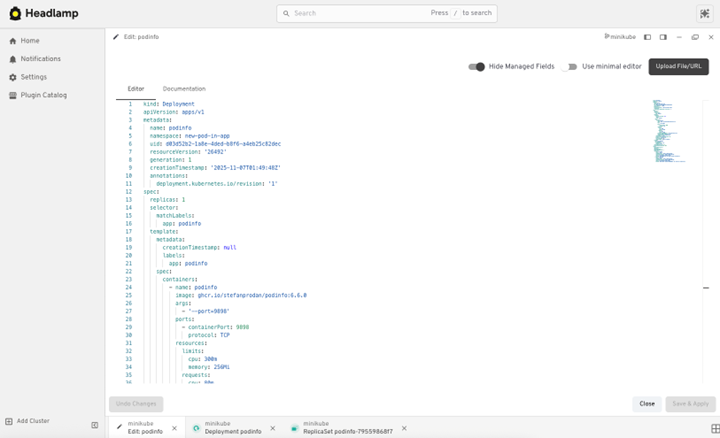
Task: Close the ReplicaSet podinfo tab
Action: pos(404,428)
